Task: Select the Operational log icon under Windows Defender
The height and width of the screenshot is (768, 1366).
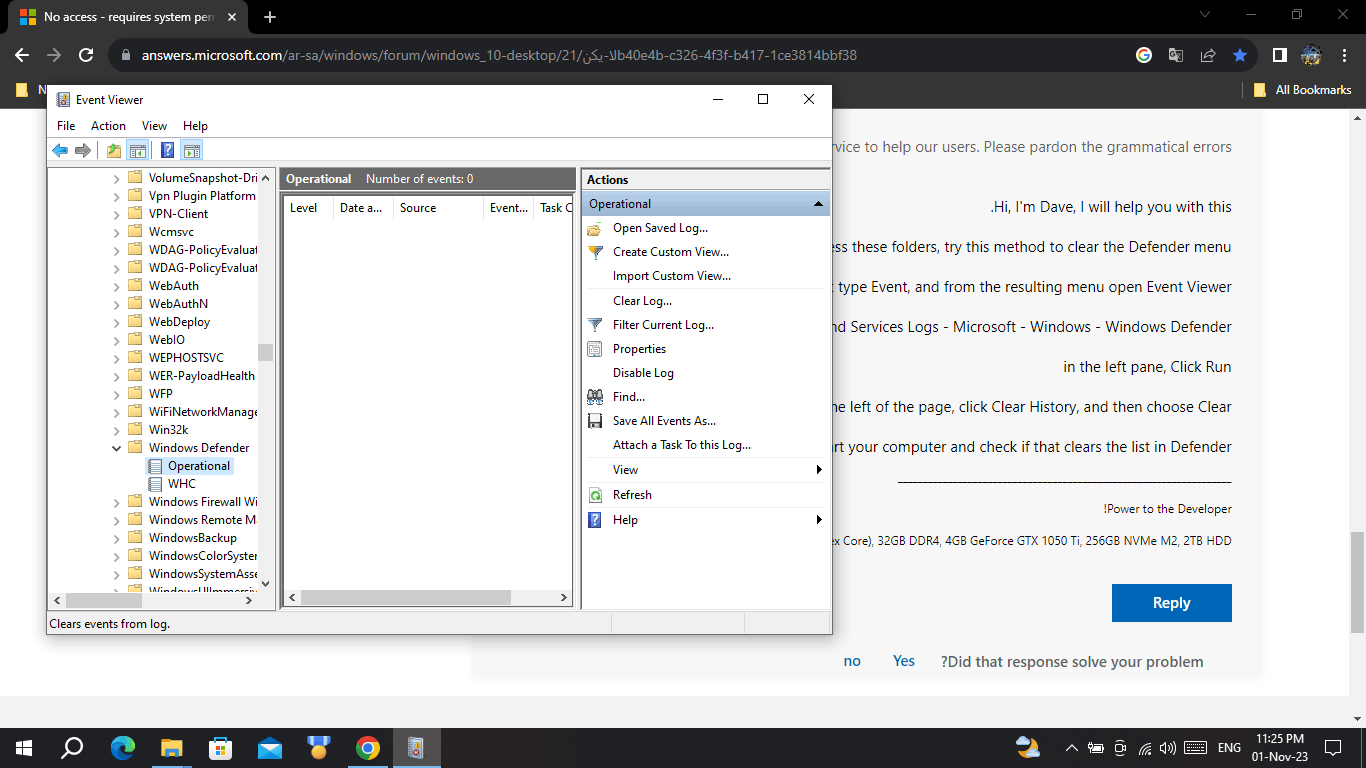Action: tap(155, 466)
